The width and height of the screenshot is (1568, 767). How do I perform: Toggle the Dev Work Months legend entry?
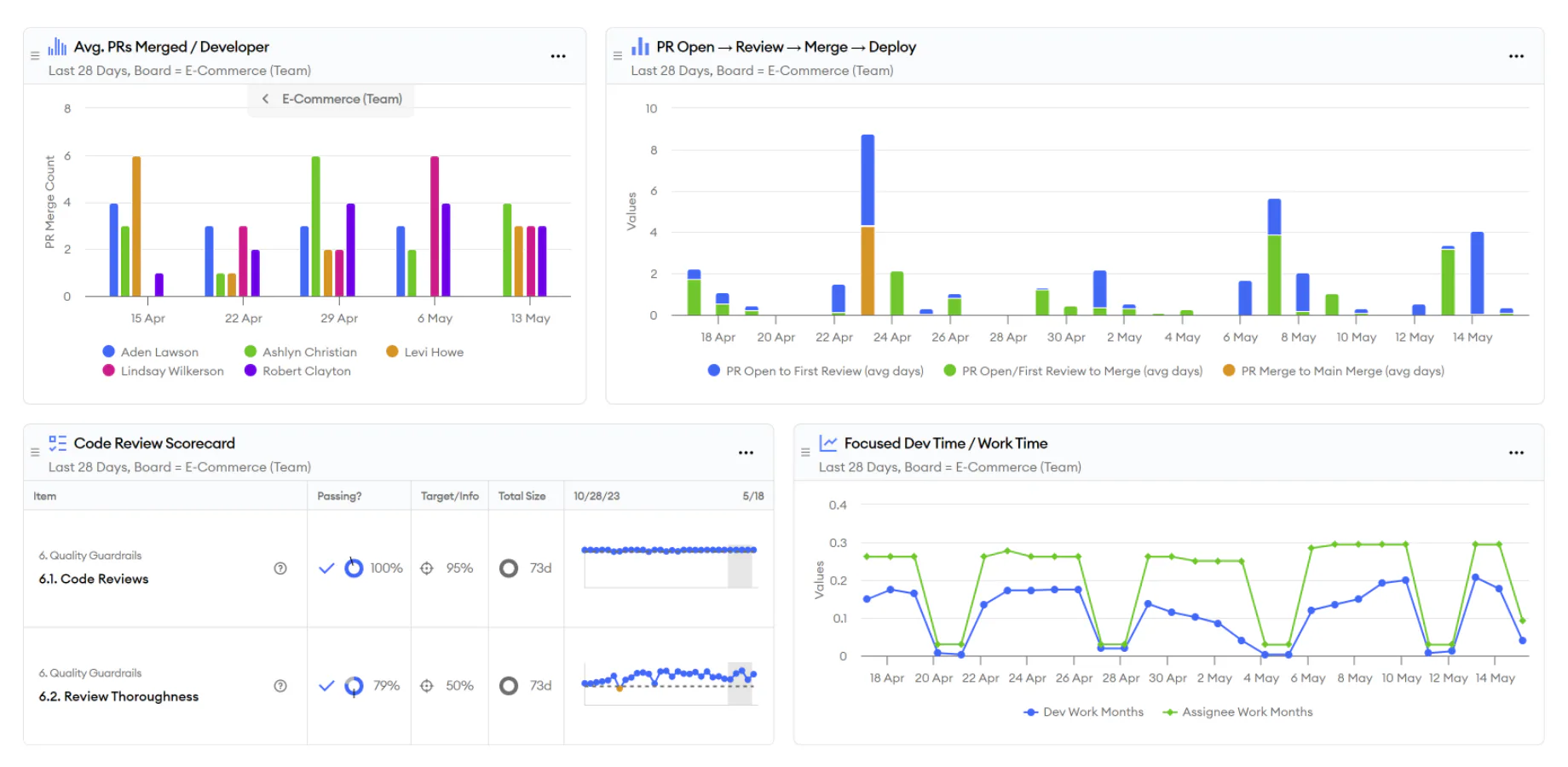coord(1082,712)
